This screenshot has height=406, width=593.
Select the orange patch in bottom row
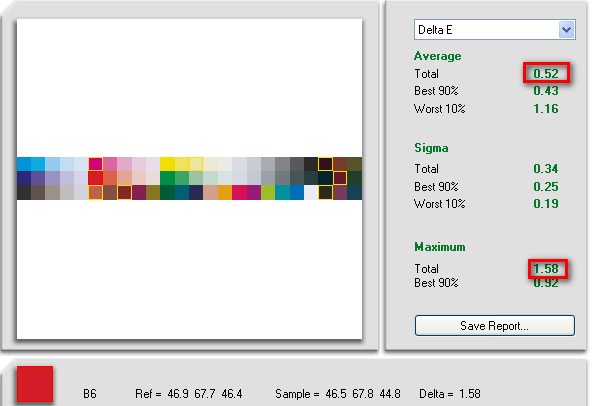[x=225, y=192]
